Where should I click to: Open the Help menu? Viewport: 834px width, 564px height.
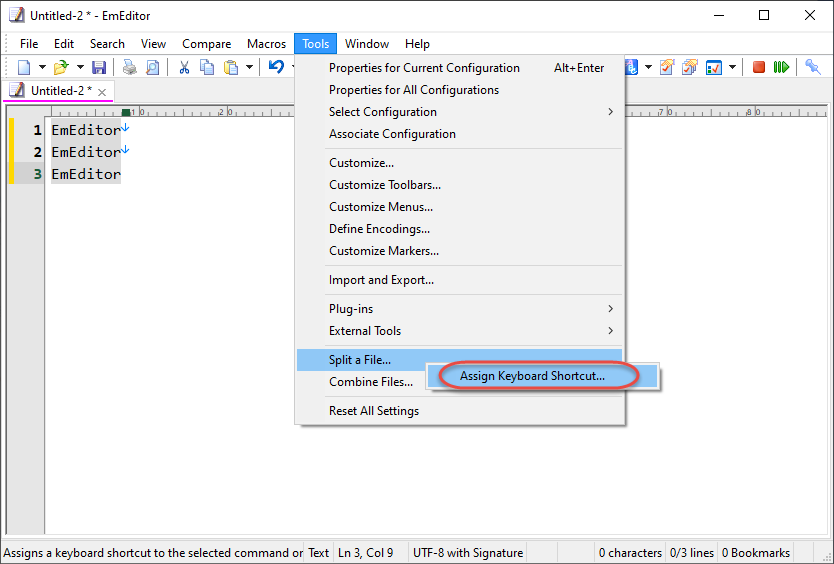417,44
